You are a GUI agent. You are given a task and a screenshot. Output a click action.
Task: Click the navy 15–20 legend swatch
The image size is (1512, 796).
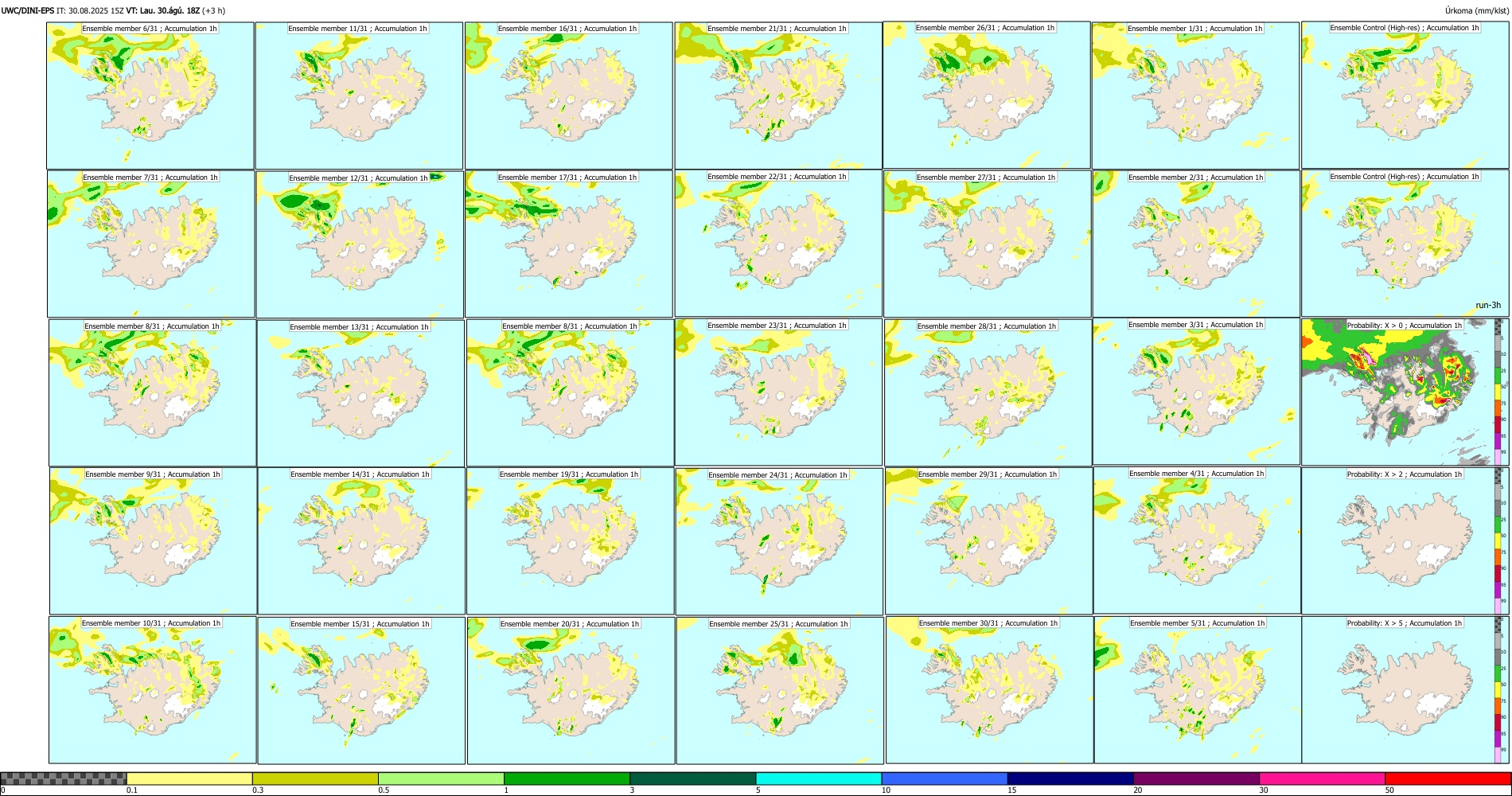1070,778
